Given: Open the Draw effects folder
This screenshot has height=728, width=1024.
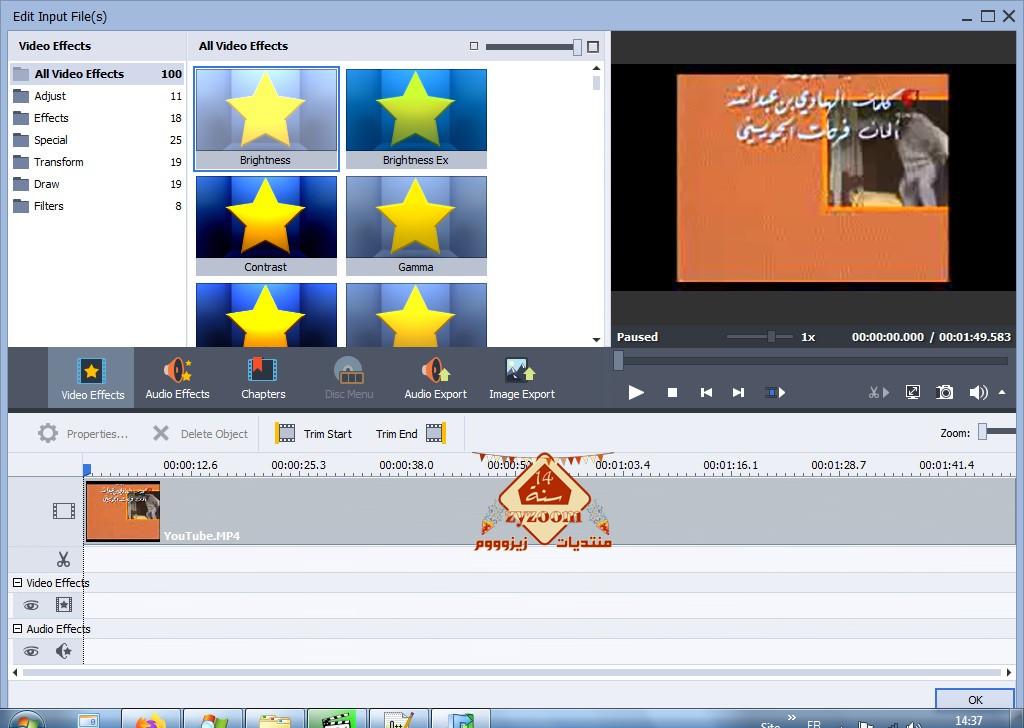Looking at the screenshot, I should [x=97, y=184].
